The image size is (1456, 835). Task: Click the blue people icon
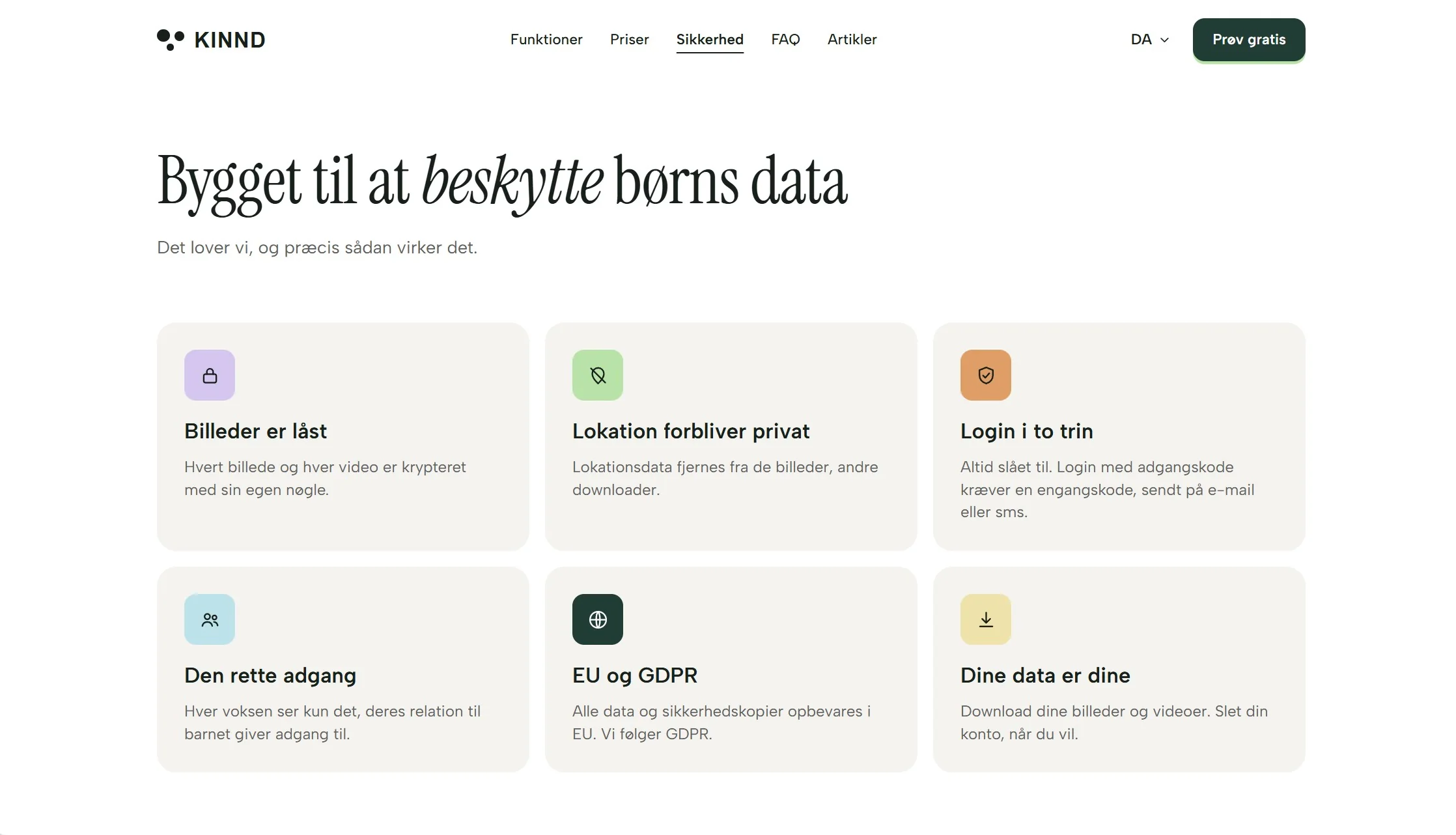click(x=210, y=619)
